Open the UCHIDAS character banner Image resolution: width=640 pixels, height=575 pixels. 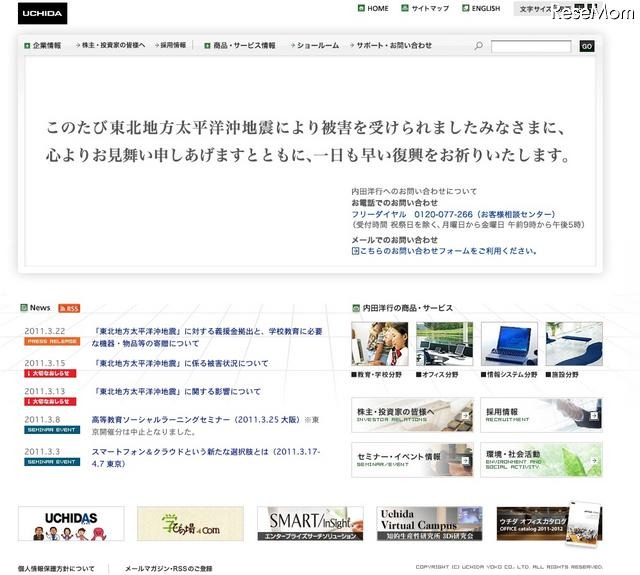[71, 524]
